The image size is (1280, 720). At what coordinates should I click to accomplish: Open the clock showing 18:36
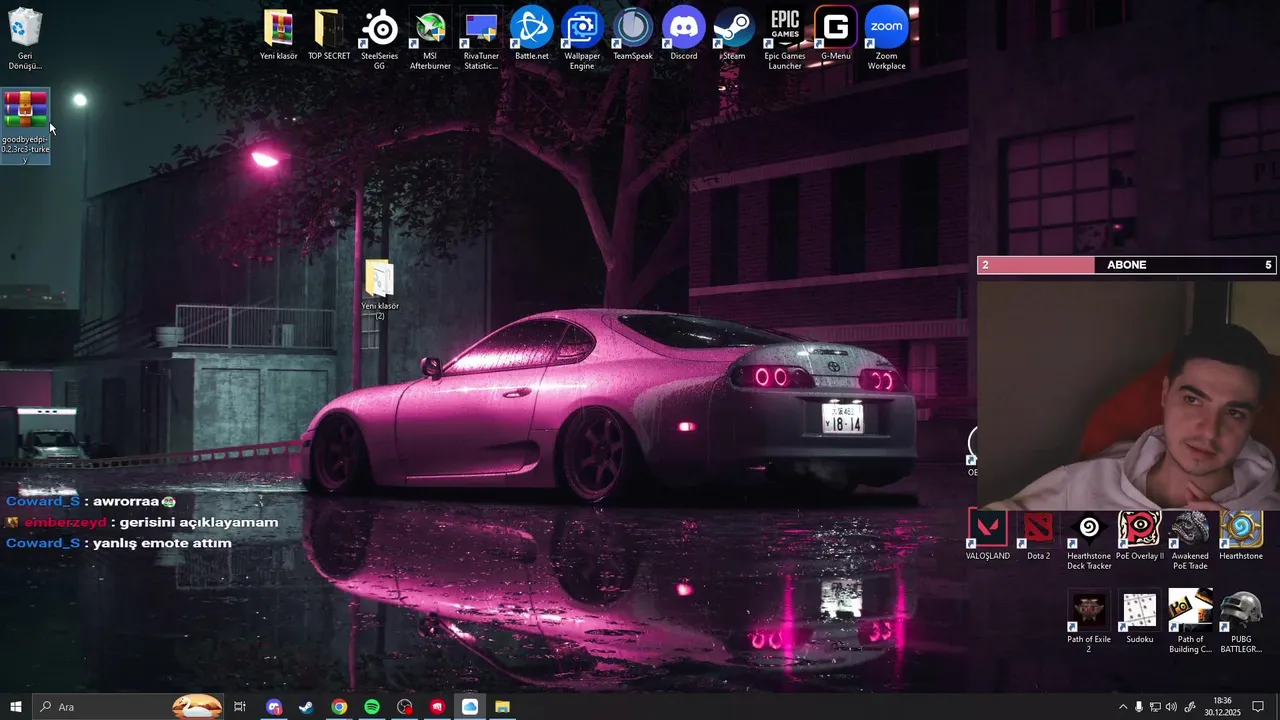1222,707
